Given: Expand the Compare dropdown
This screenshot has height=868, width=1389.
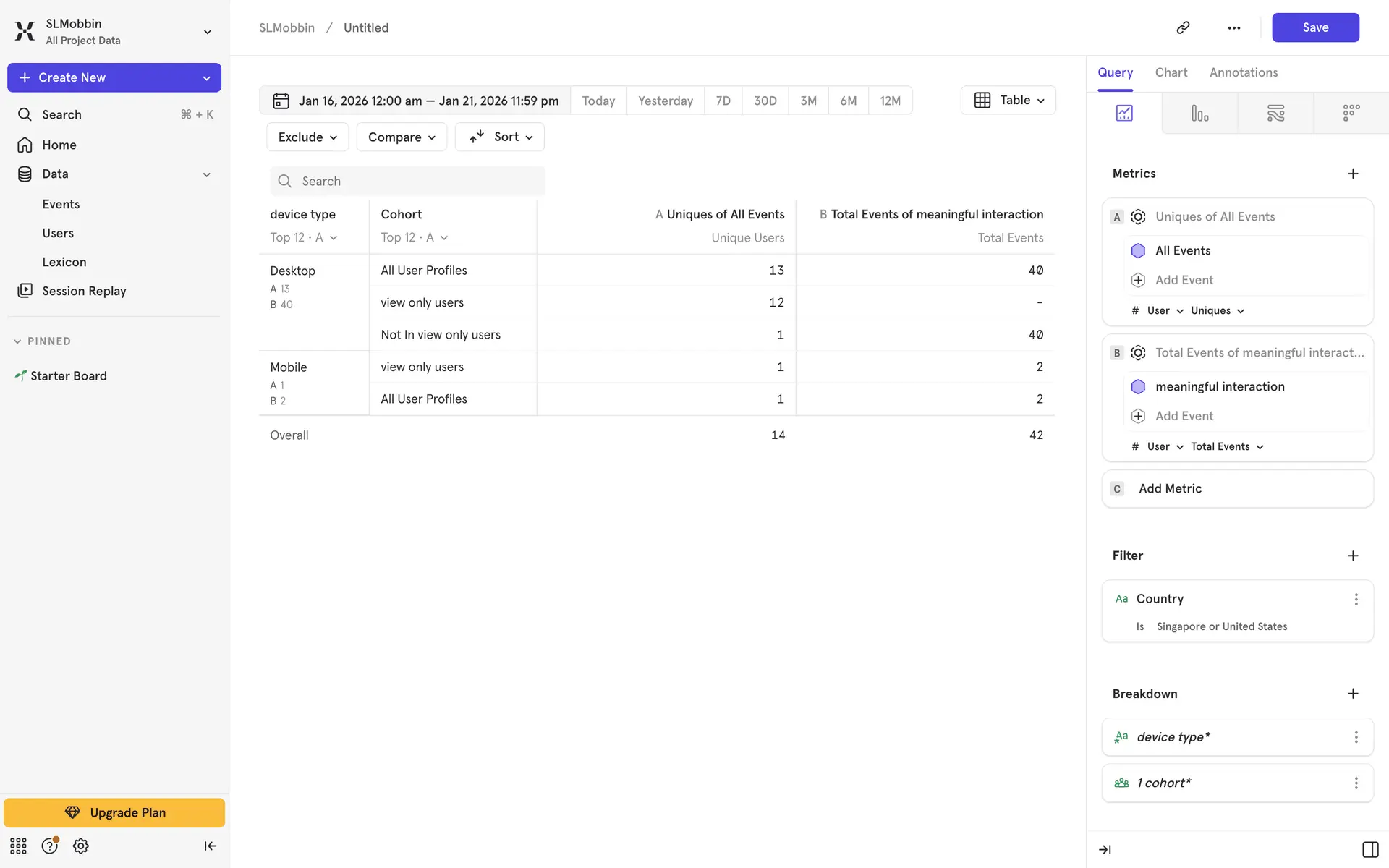Looking at the screenshot, I should (x=402, y=137).
